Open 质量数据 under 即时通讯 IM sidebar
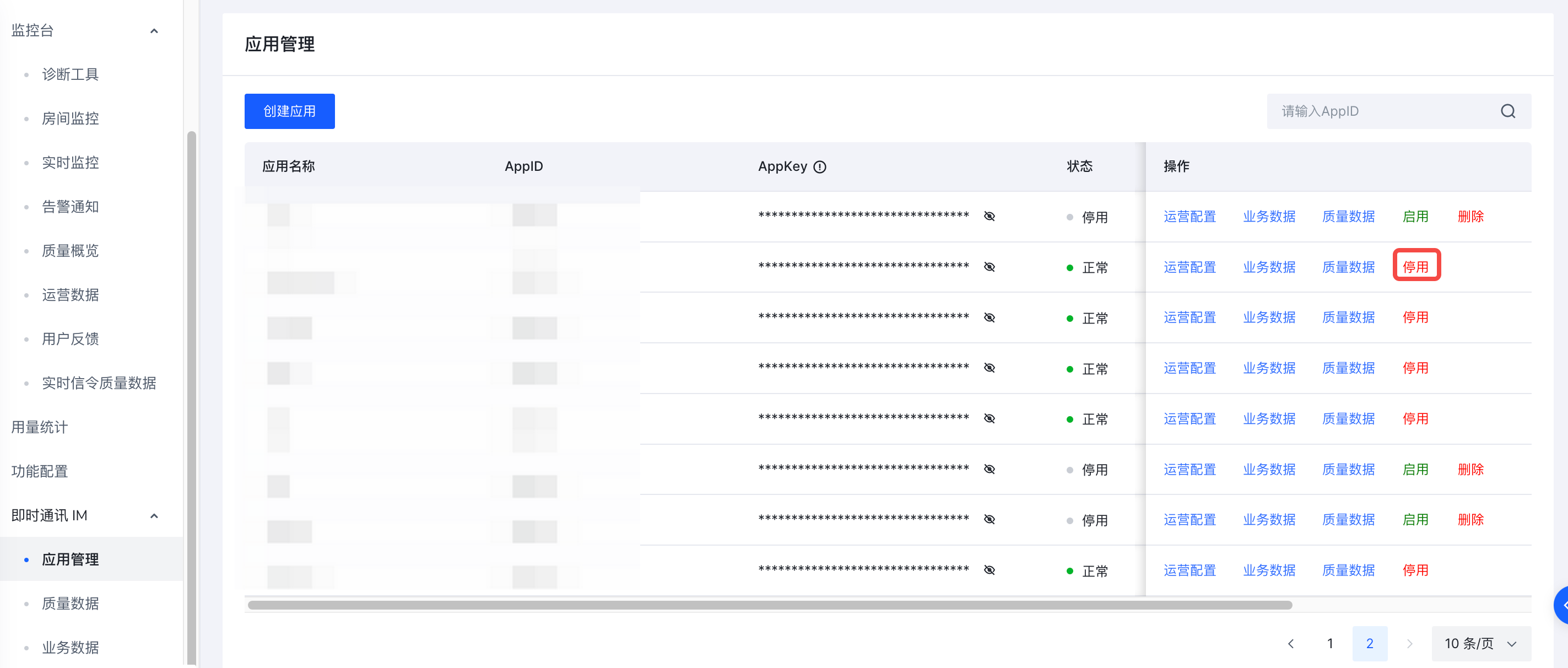Image resolution: width=1568 pixels, height=668 pixels. coord(70,604)
